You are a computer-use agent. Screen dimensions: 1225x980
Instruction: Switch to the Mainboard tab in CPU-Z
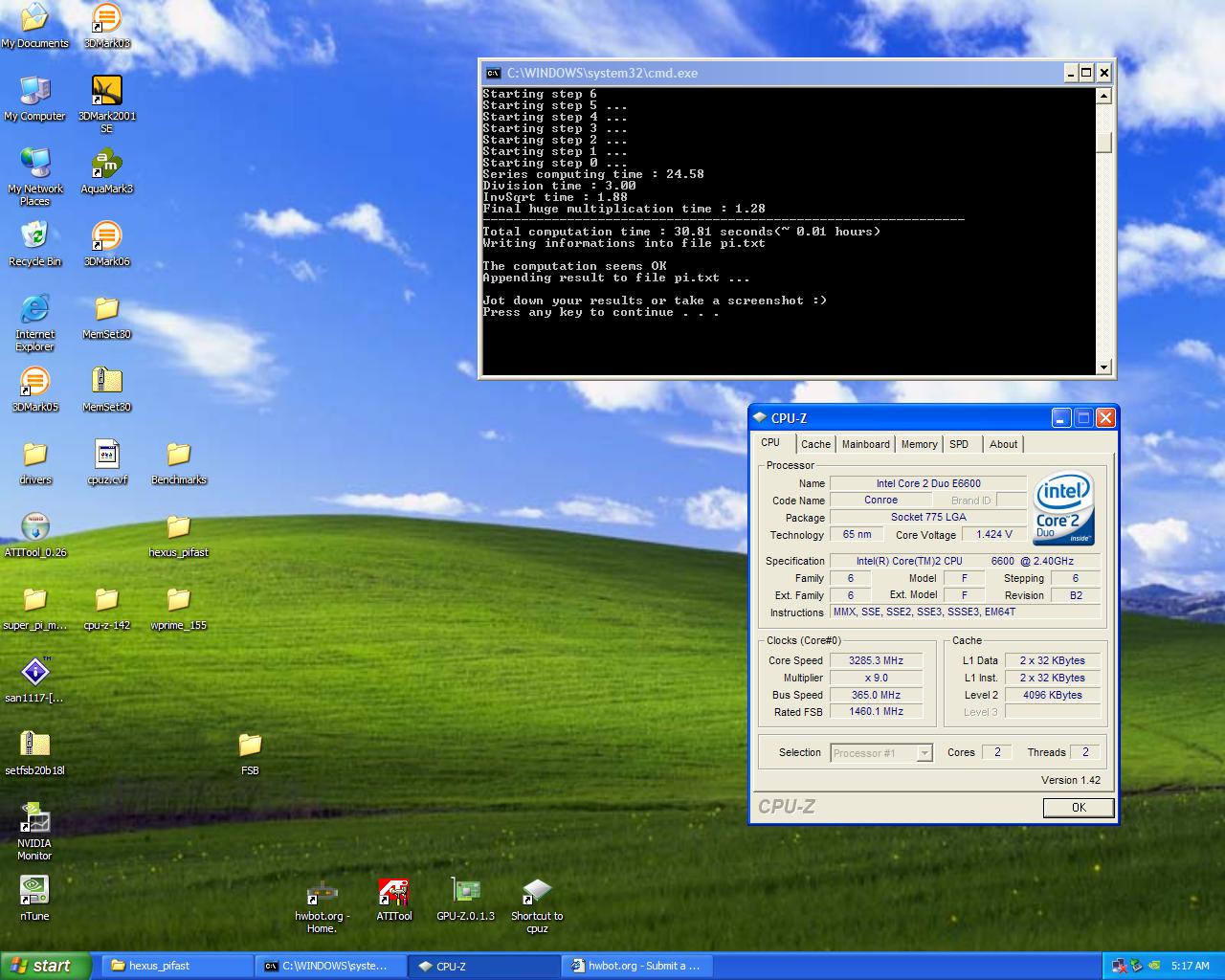point(865,444)
